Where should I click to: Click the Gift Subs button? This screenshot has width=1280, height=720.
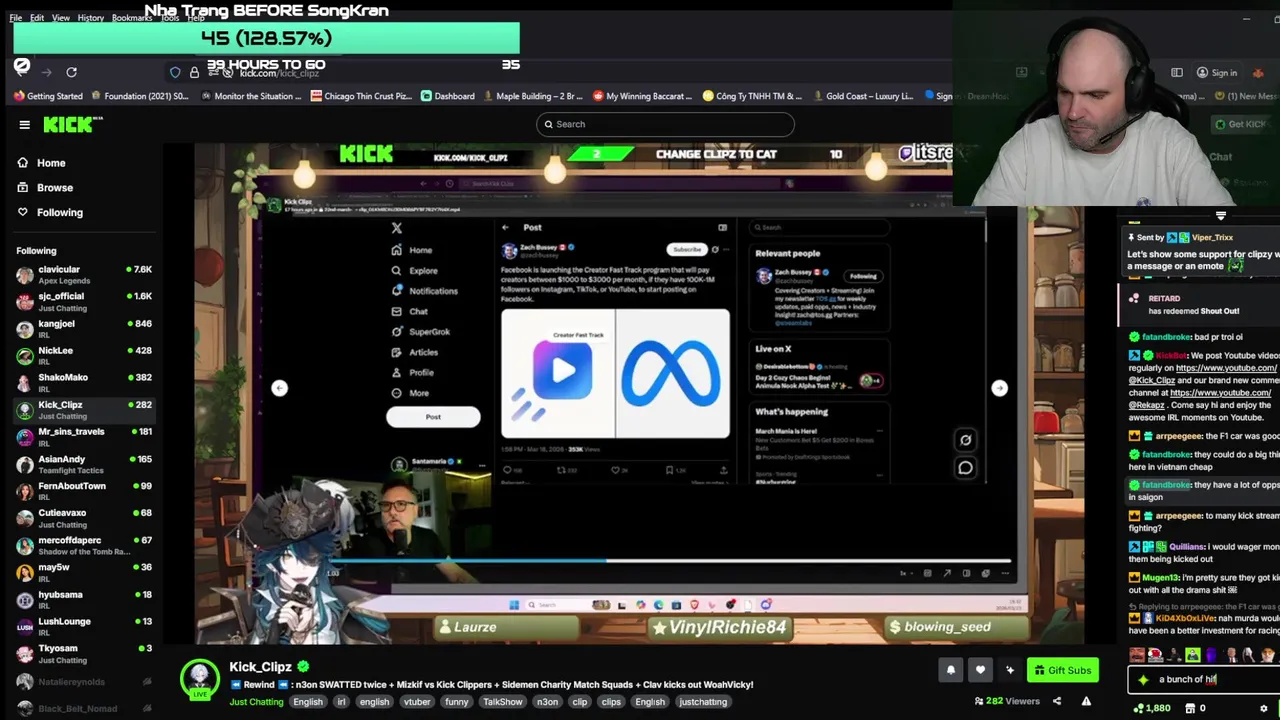pos(1062,670)
